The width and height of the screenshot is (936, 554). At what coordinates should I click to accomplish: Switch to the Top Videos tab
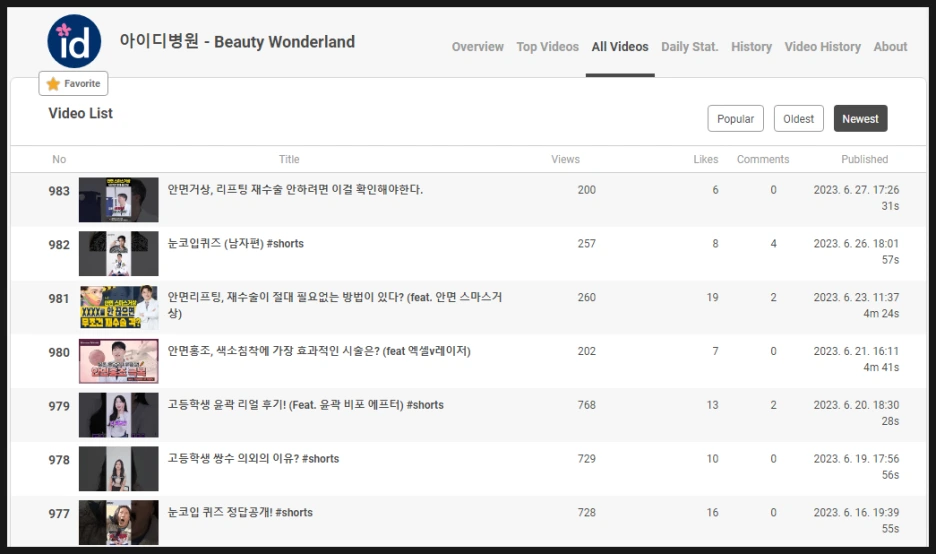547,47
